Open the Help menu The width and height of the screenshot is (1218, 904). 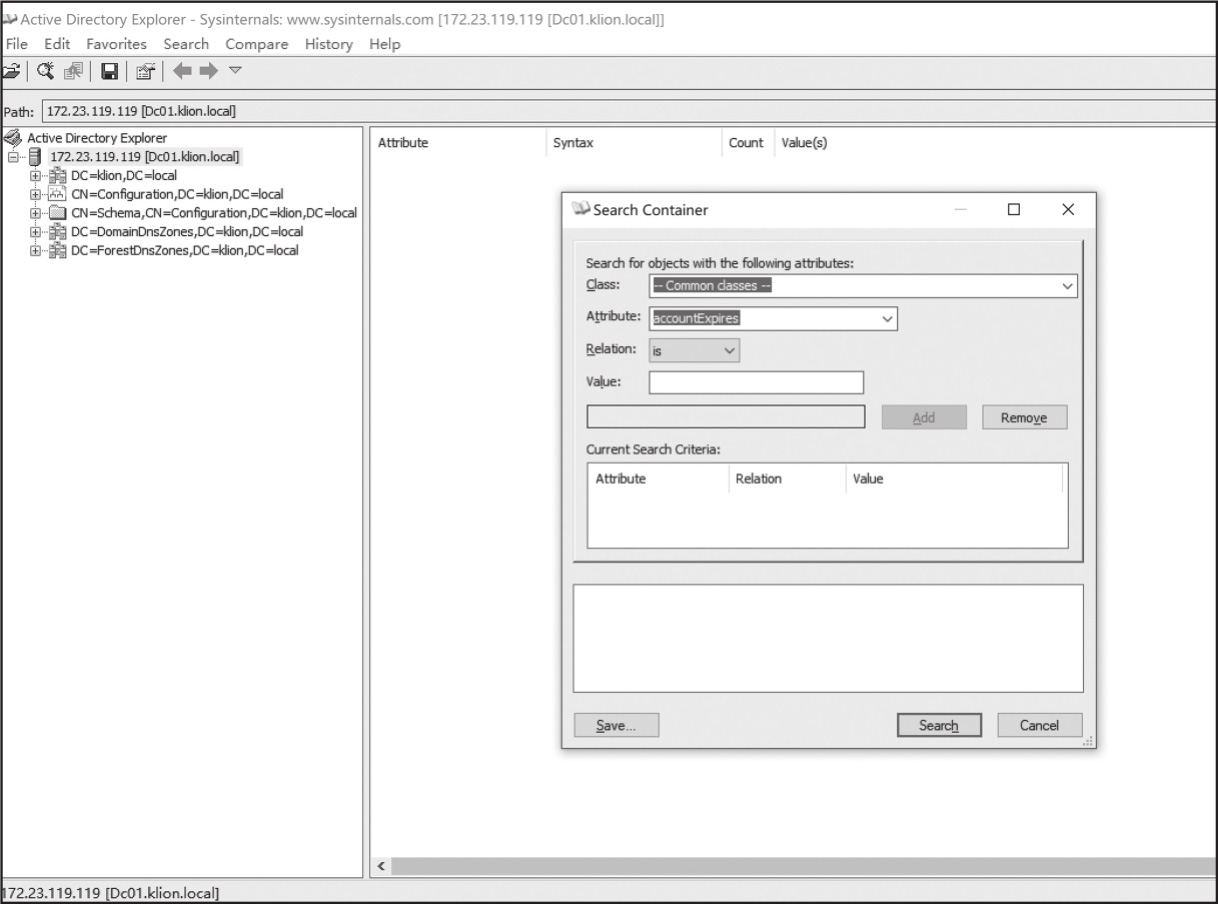pos(385,44)
